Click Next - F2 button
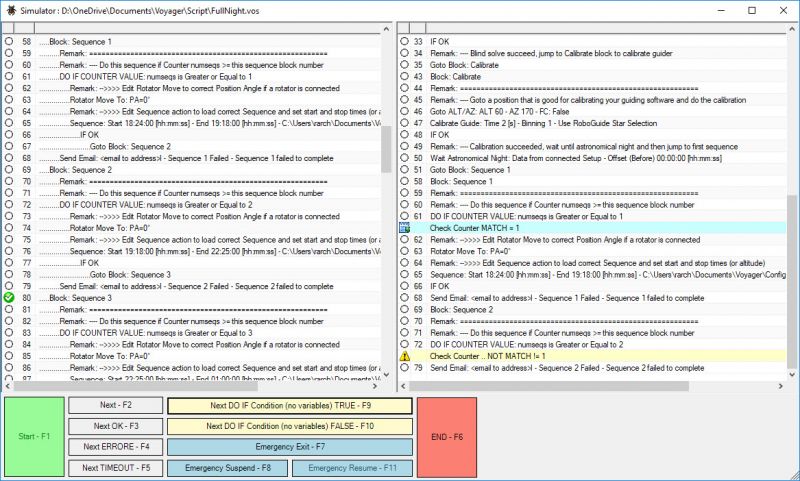This screenshot has height=481, width=800. pos(115,406)
